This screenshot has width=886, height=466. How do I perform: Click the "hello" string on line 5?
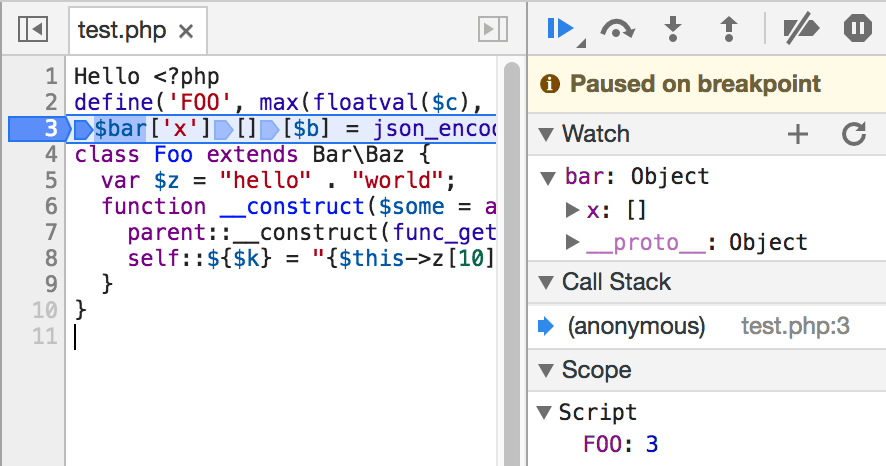tap(266, 180)
